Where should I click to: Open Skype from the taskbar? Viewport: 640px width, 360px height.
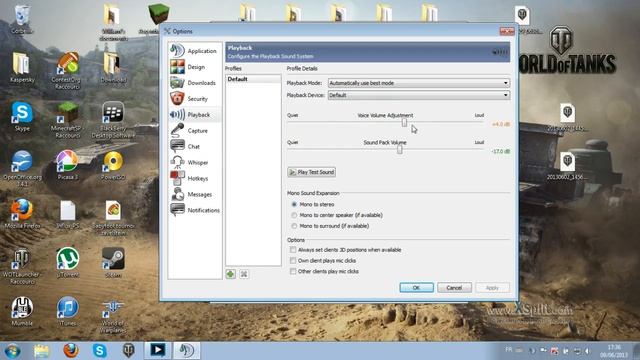pos(100,351)
